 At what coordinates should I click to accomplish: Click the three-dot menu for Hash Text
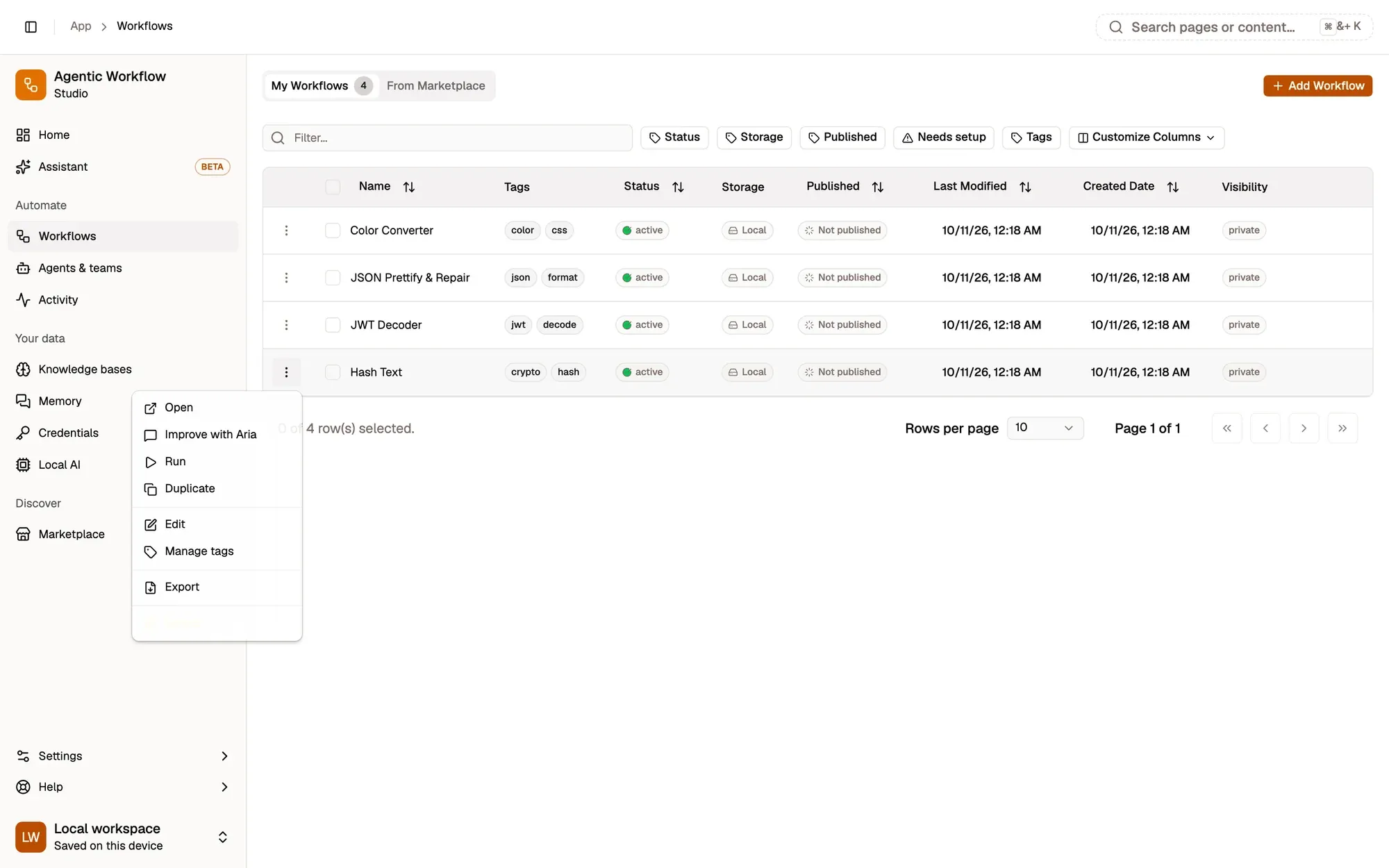tap(286, 372)
